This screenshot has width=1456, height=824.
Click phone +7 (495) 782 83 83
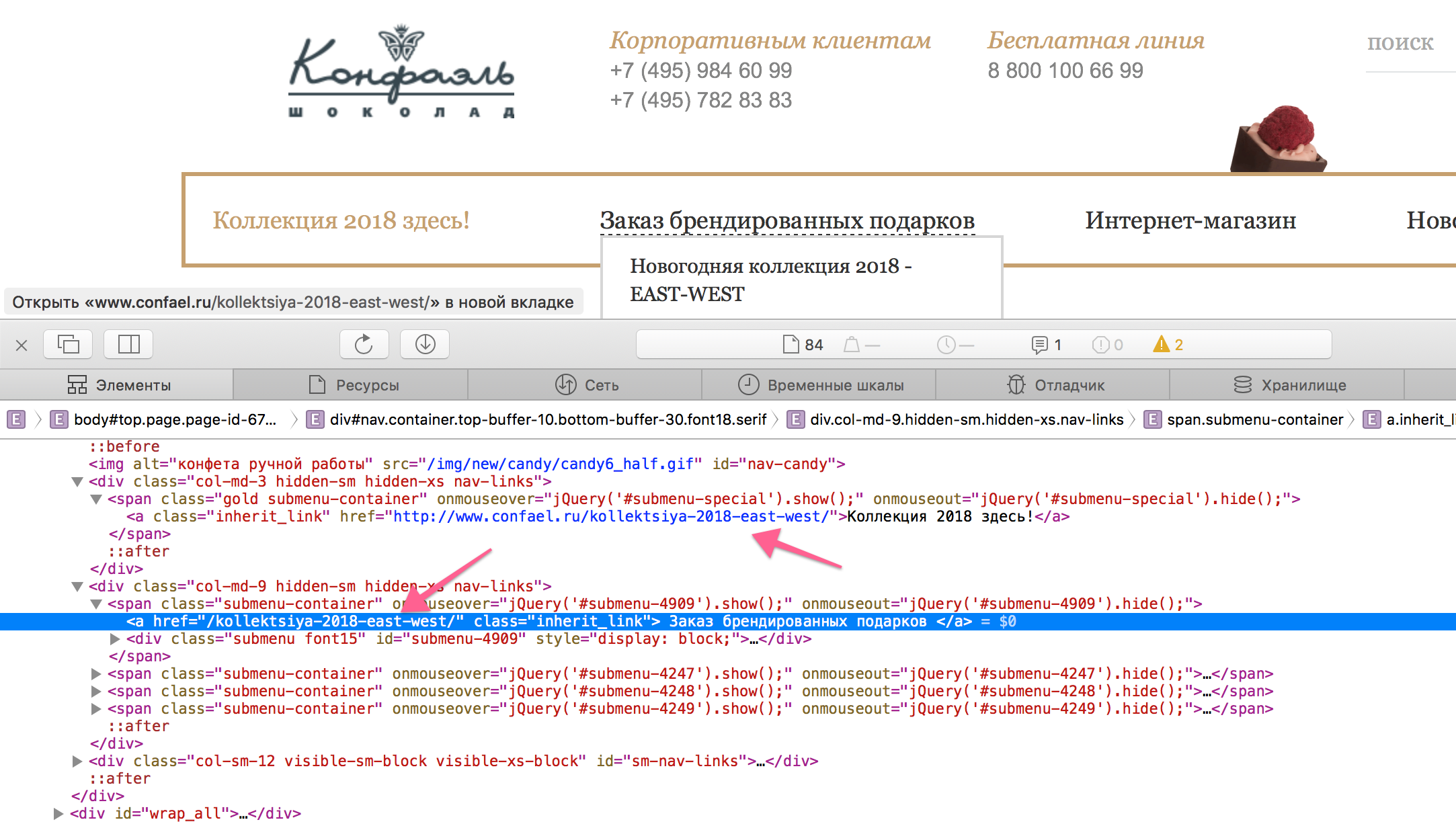pos(701,100)
